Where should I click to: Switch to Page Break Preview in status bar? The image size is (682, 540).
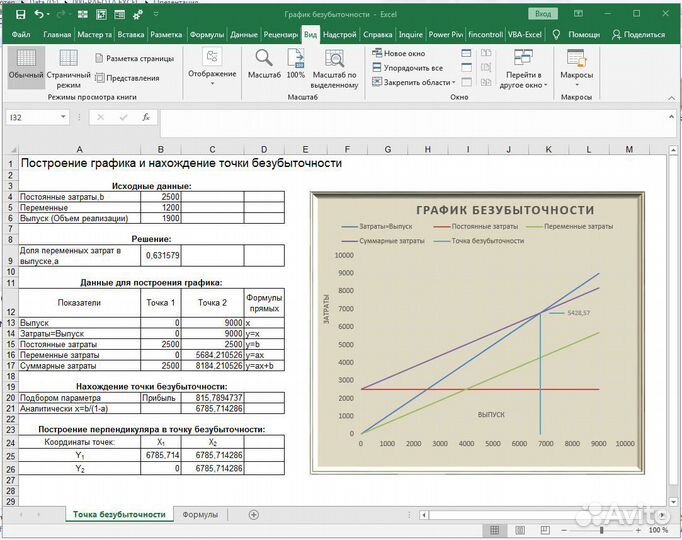click(545, 530)
